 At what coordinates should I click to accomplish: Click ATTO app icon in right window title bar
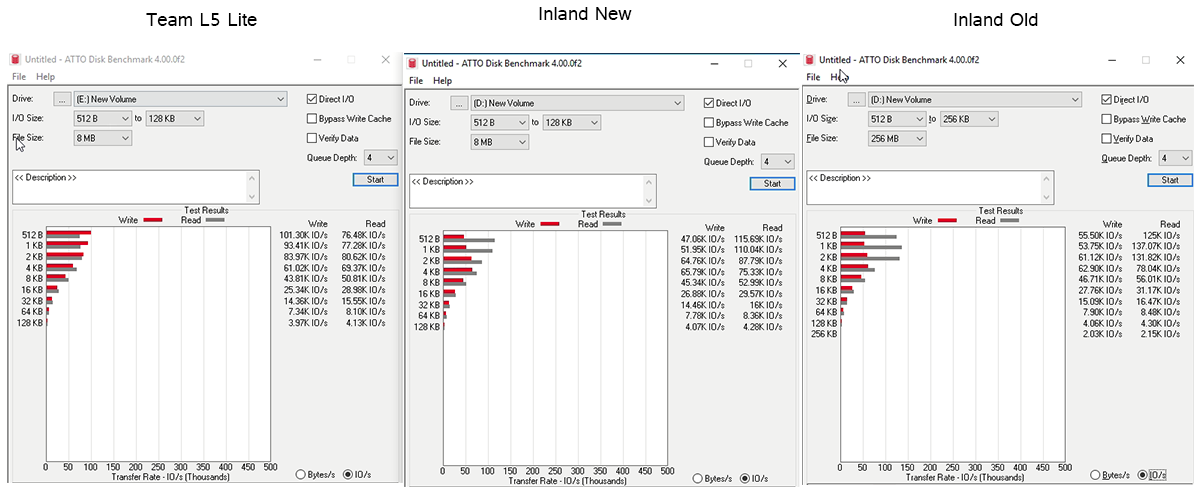[x=813, y=60]
